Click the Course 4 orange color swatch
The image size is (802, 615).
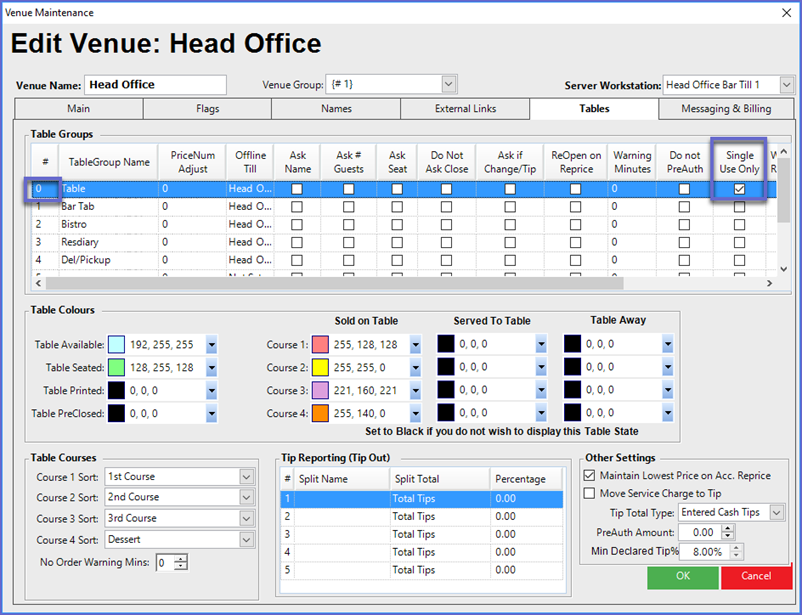pyautogui.click(x=320, y=413)
